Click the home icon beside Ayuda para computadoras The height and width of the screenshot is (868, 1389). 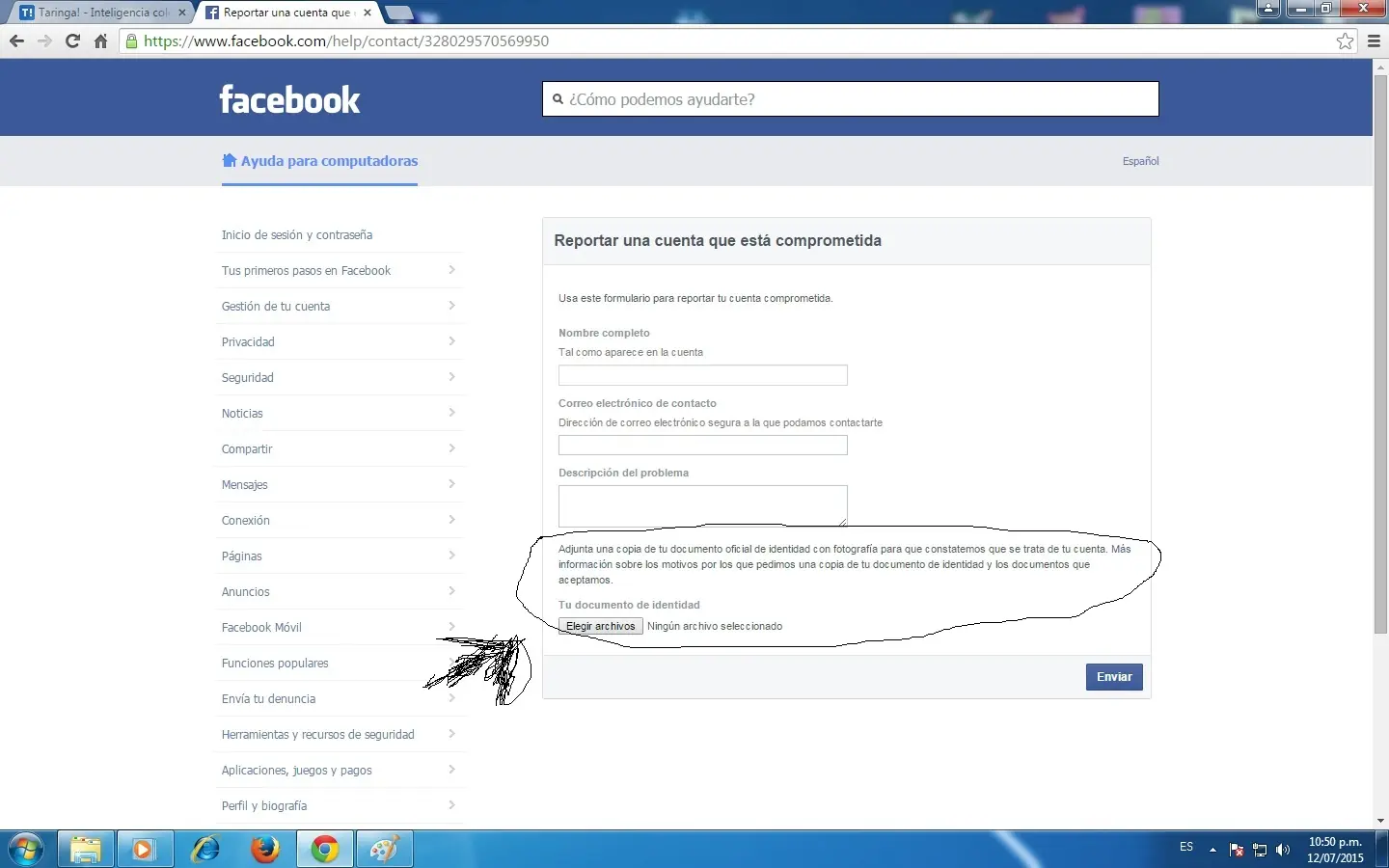[x=230, y=160]
